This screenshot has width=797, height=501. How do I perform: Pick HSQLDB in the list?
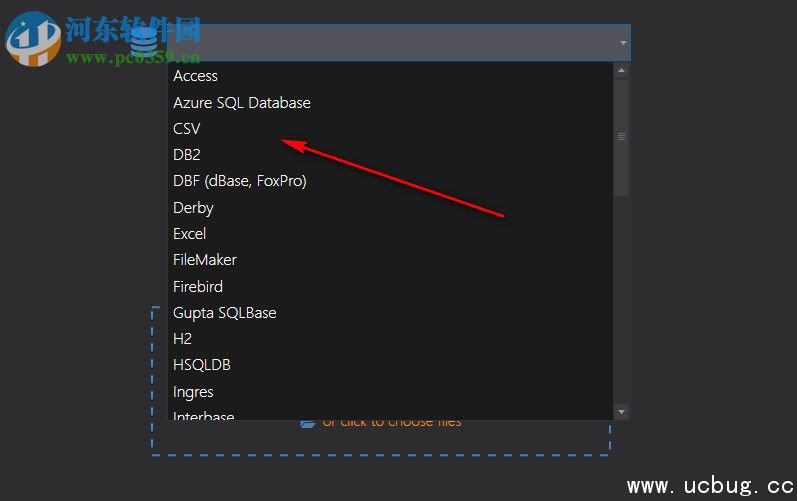click(201, 365)
